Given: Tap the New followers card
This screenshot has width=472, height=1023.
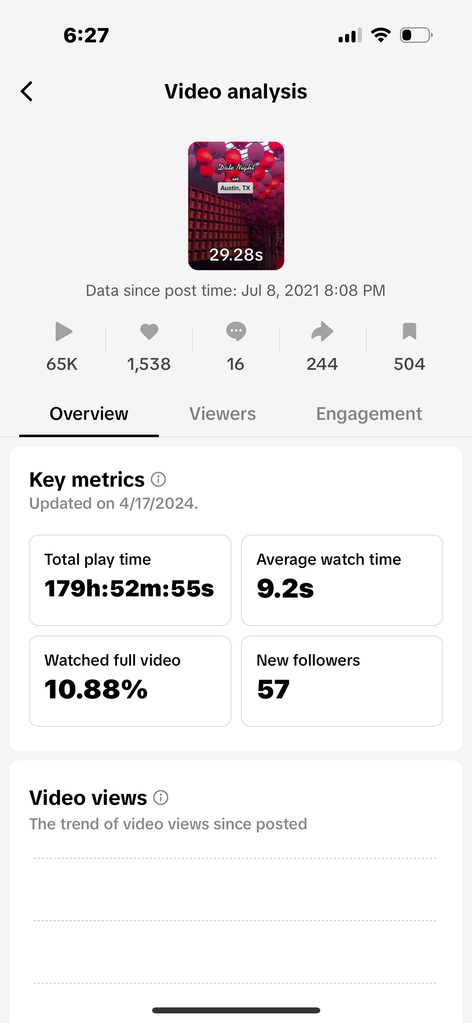Looking at the screenshot, I should [342, 681].
